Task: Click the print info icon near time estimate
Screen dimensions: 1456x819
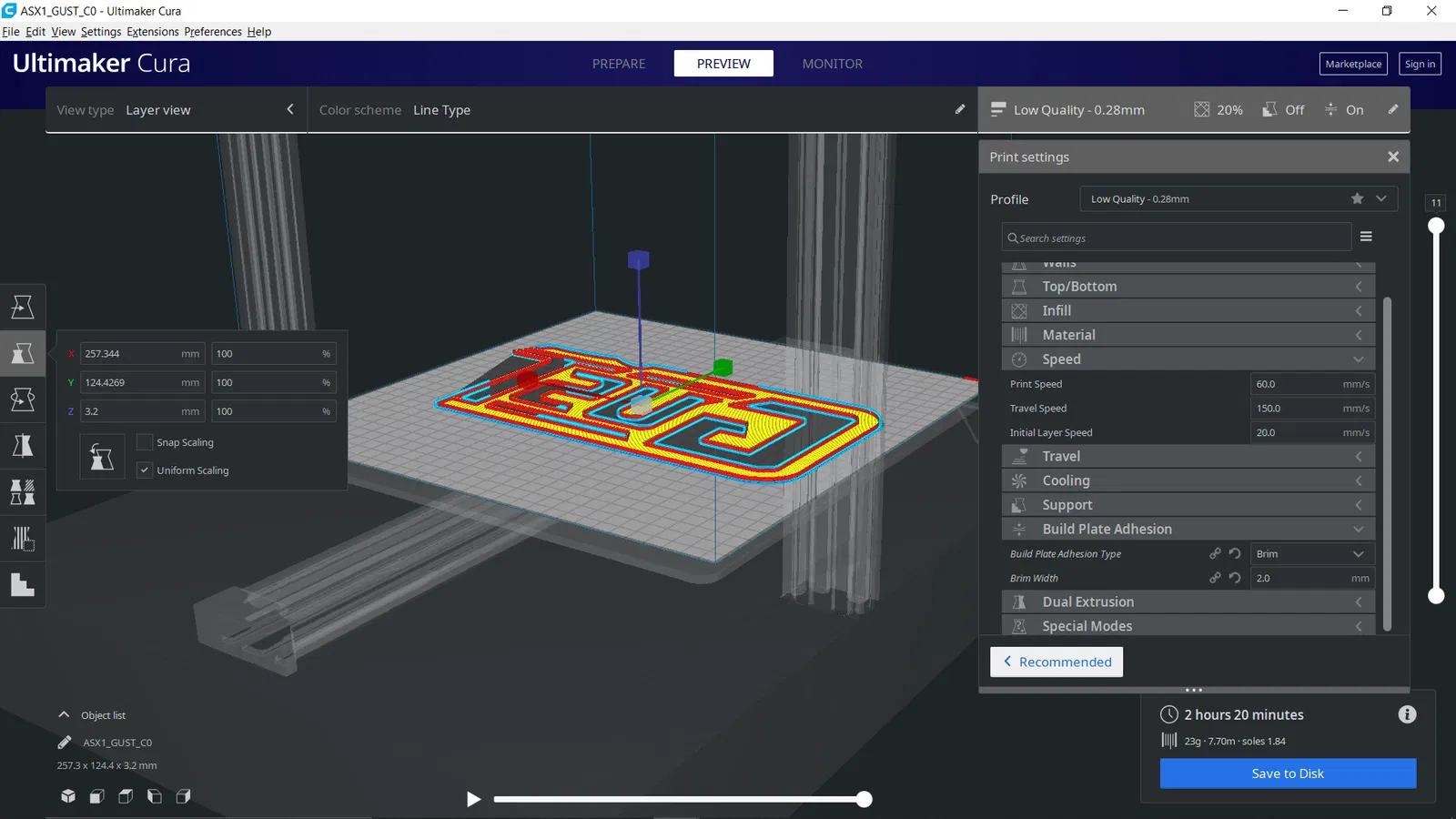Action: pos(1407,714)
